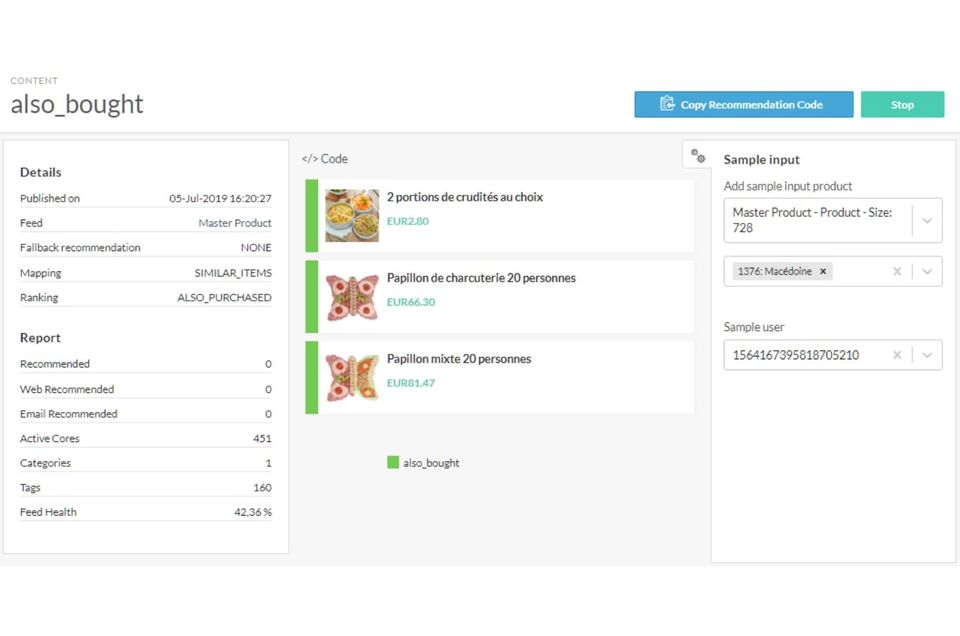Open the Code view label
The width and height of the screenshot is (960, 636).
click(334, 159)
